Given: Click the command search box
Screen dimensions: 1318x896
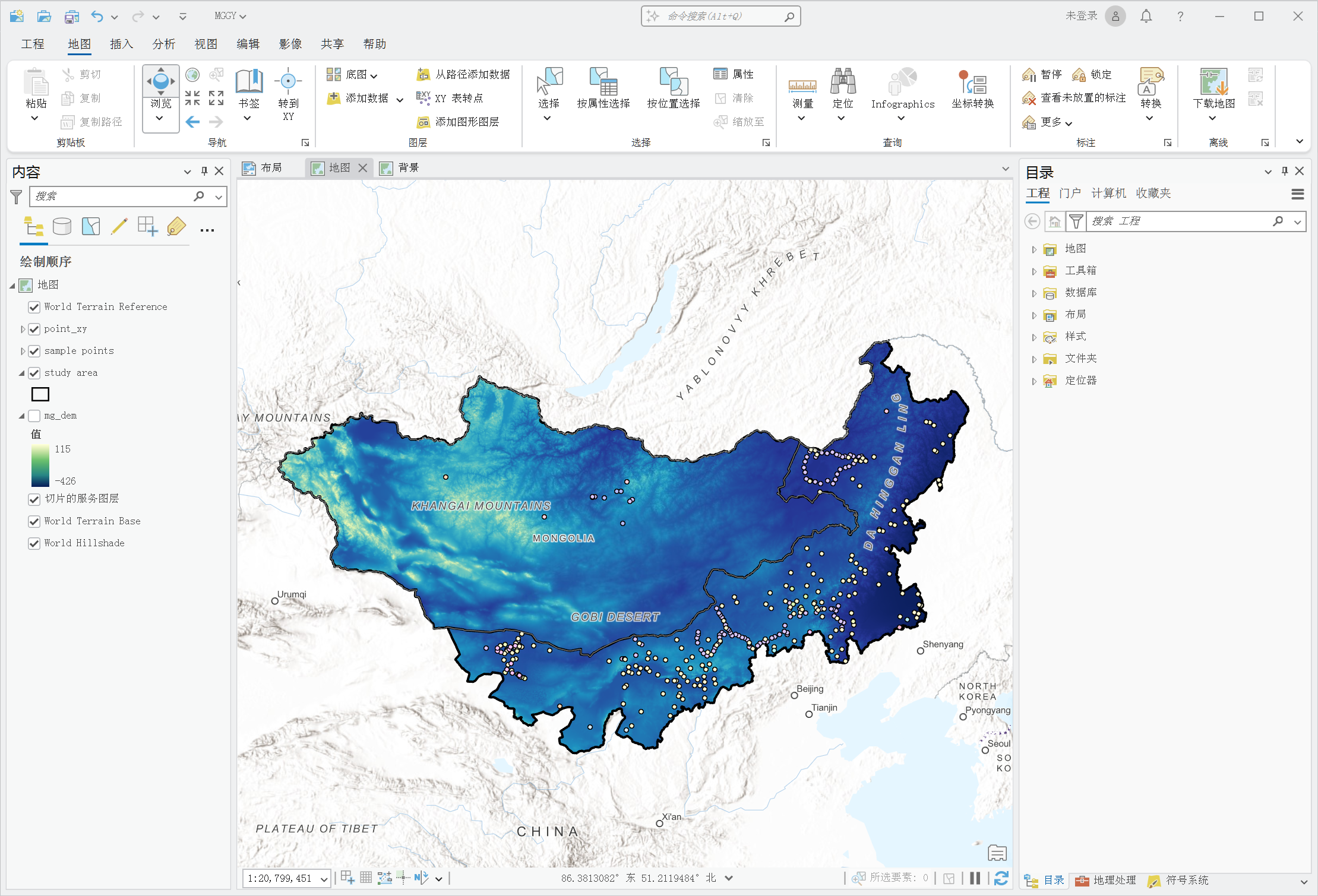Looking at the screenshot, I should coord(720,16).
